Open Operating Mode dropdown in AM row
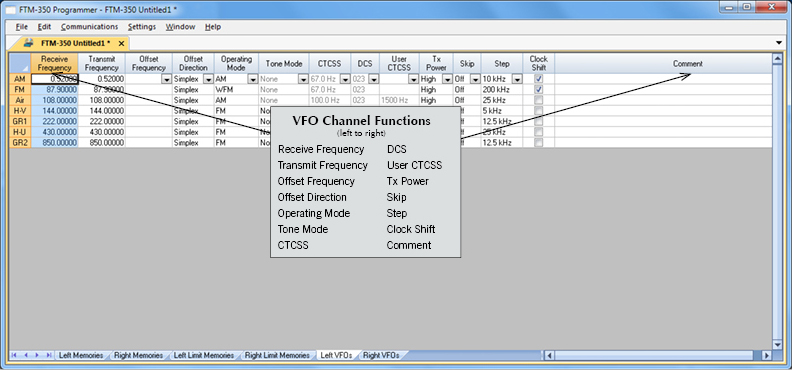Image resolution: width=792 pixels, height=370 pixels. 253,79
